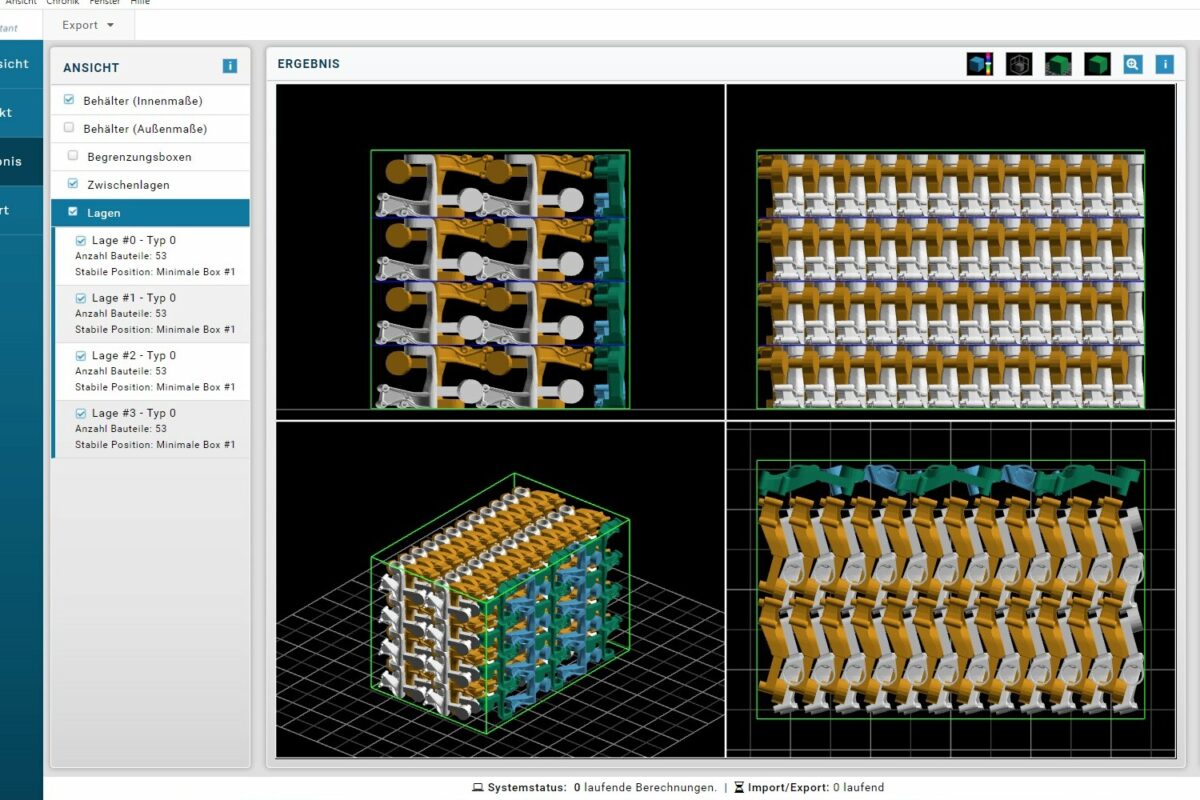Open the Export dropdown menu
The width and height of the screenshot is (1200, 800).
click(78, 25)
